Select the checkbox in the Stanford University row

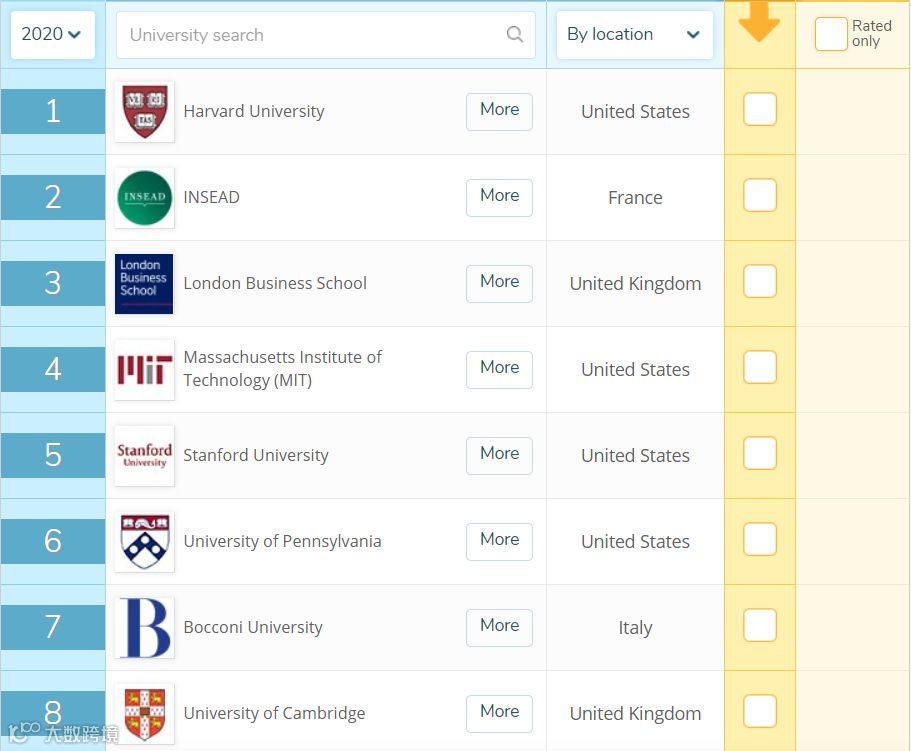(x=760, y=454)
